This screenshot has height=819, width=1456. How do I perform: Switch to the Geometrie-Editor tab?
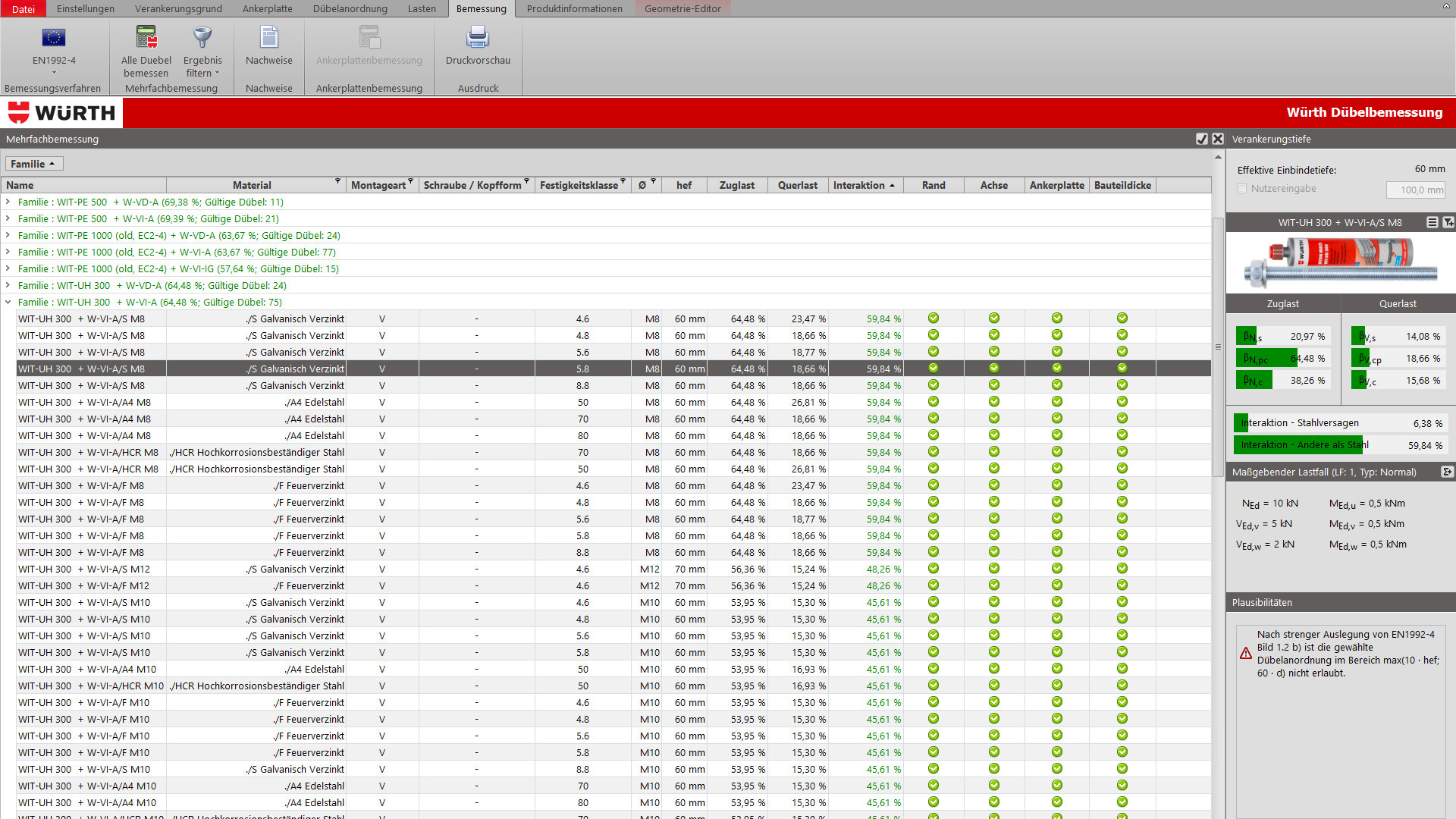pyautogui.click(x=682, y=8)
